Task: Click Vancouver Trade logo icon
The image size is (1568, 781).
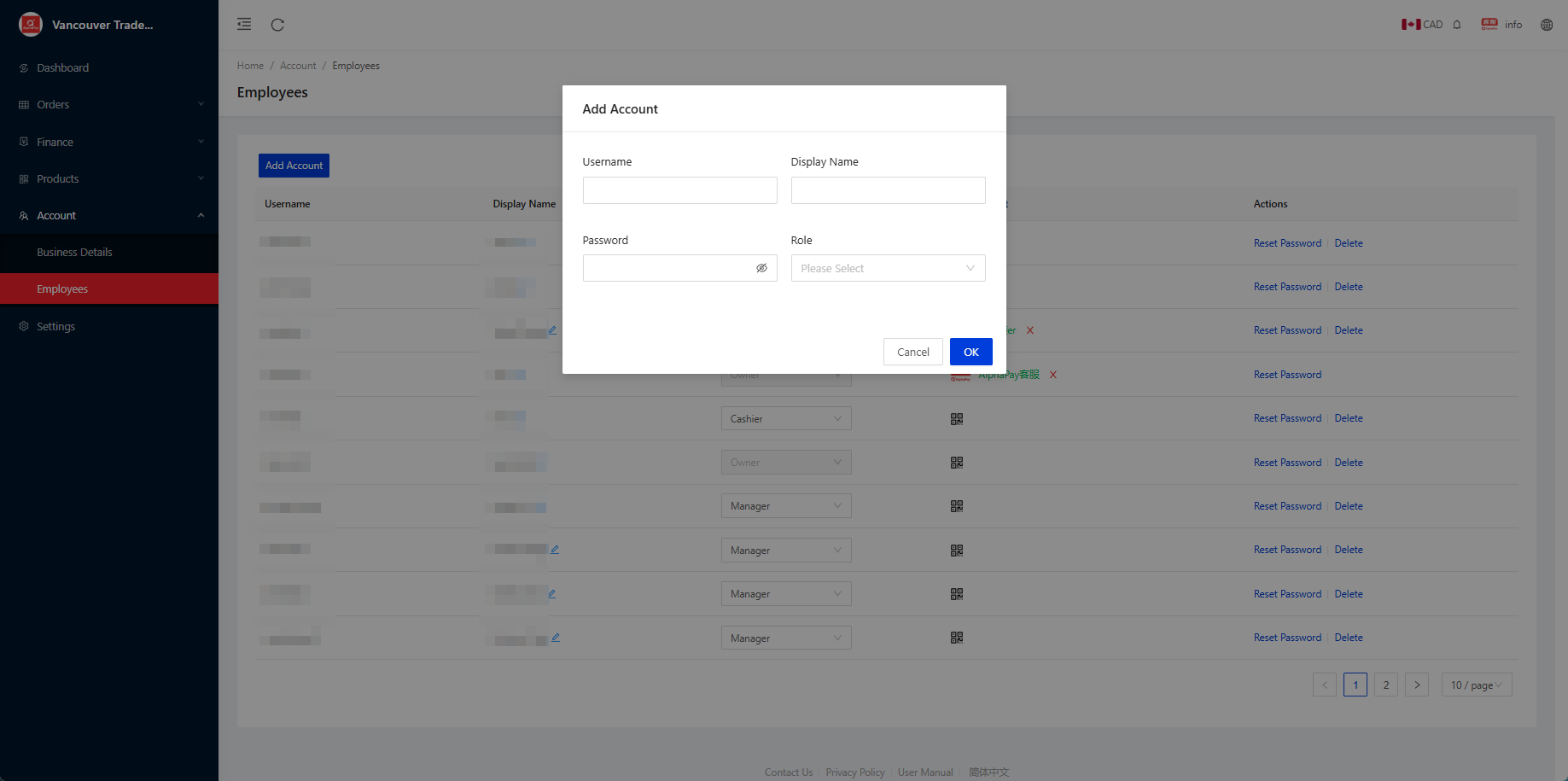Action: 31,25
